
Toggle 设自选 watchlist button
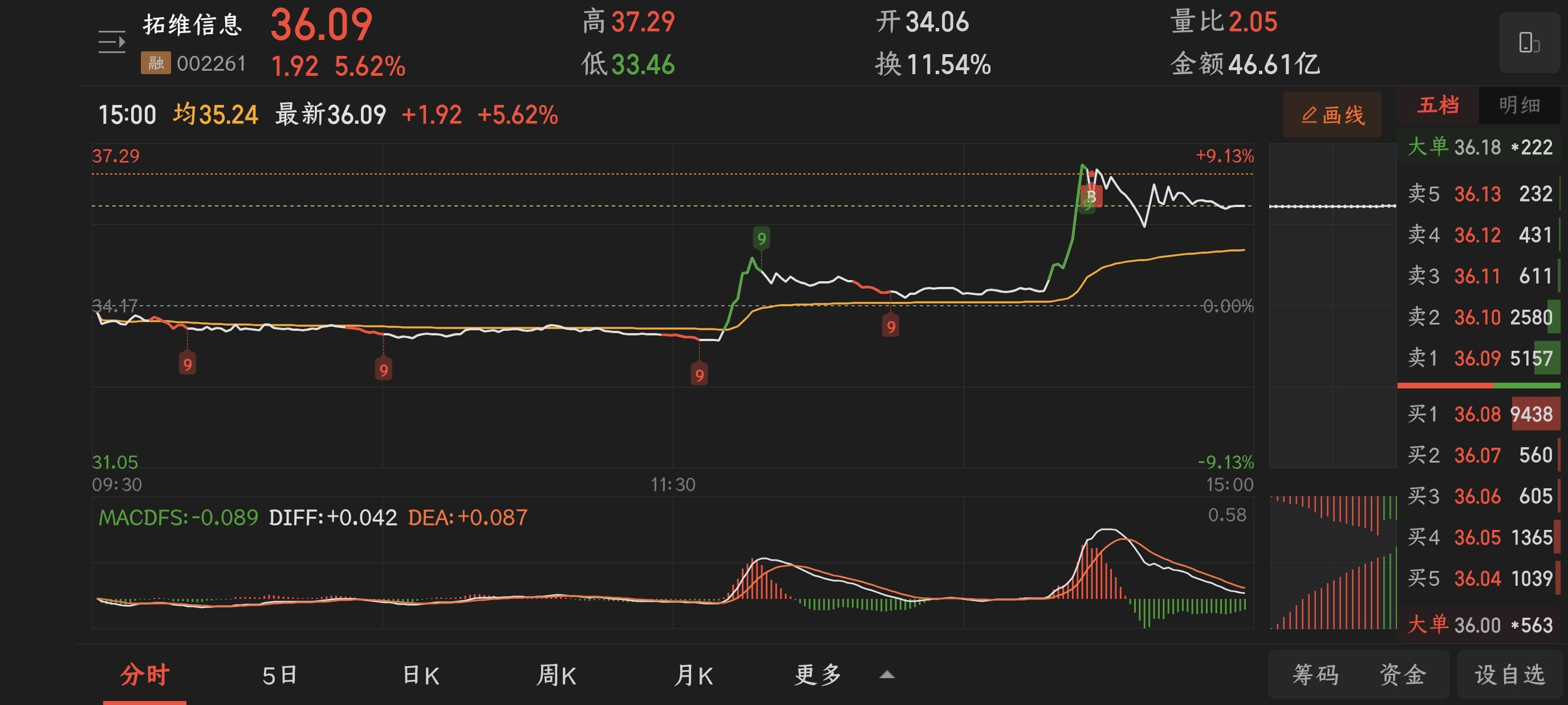click(x=1509, y=675)
